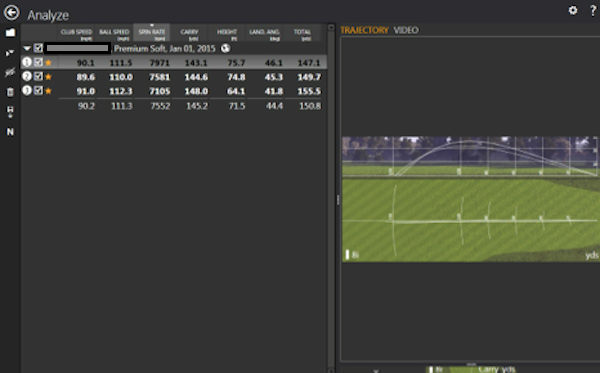600x373 pixels.
Task: Uncheck the checkbox for shot 3
Action: (38, 90)
